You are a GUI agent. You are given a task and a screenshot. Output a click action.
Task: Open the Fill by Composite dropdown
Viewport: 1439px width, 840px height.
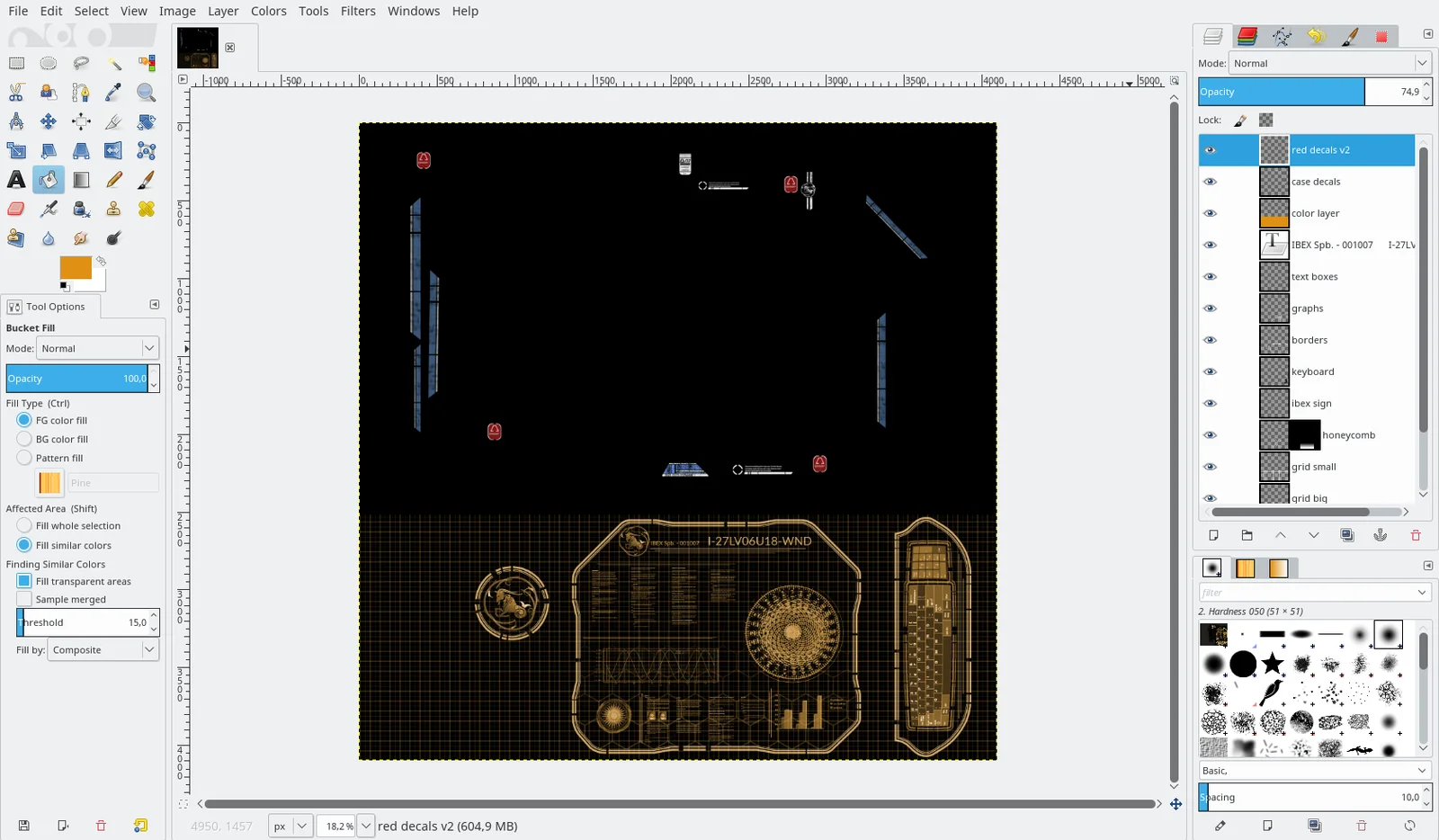click(102, 649)
